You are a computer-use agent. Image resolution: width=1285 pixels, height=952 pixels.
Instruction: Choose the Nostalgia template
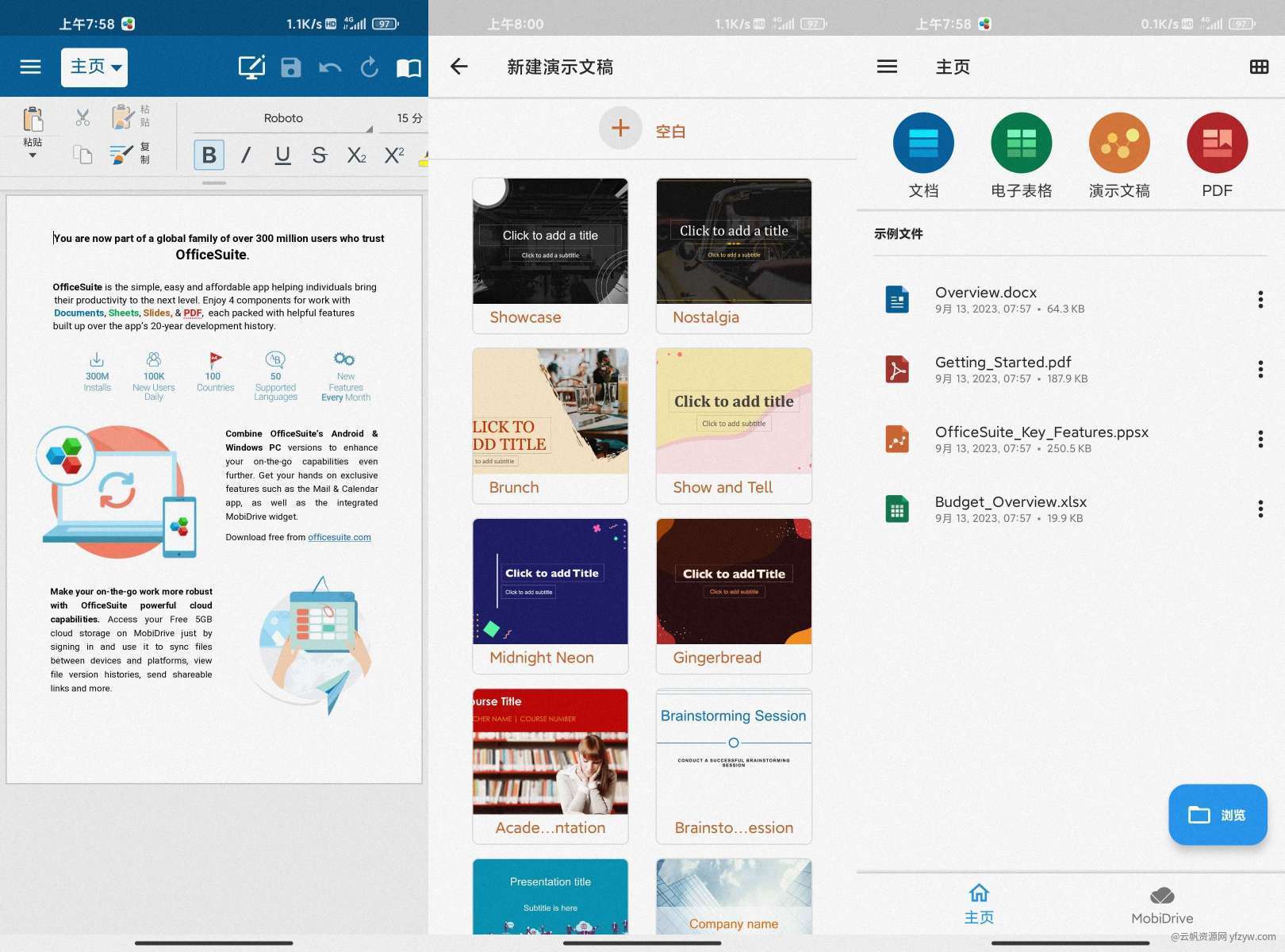[734, 255]
